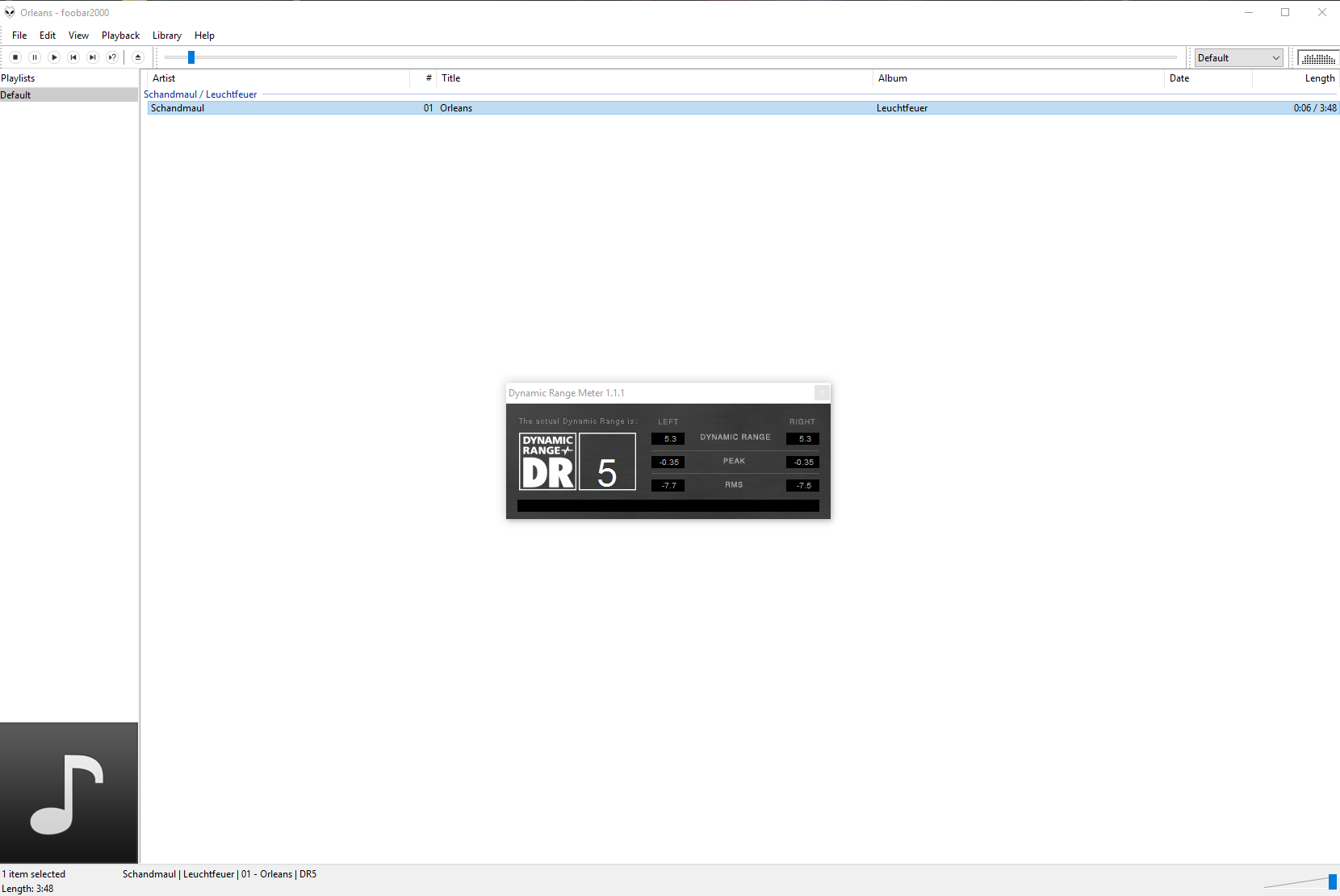This screenshot has width=1340, height=896.
Task: Stop playback with the Stop button
Action: coord(15,57)
